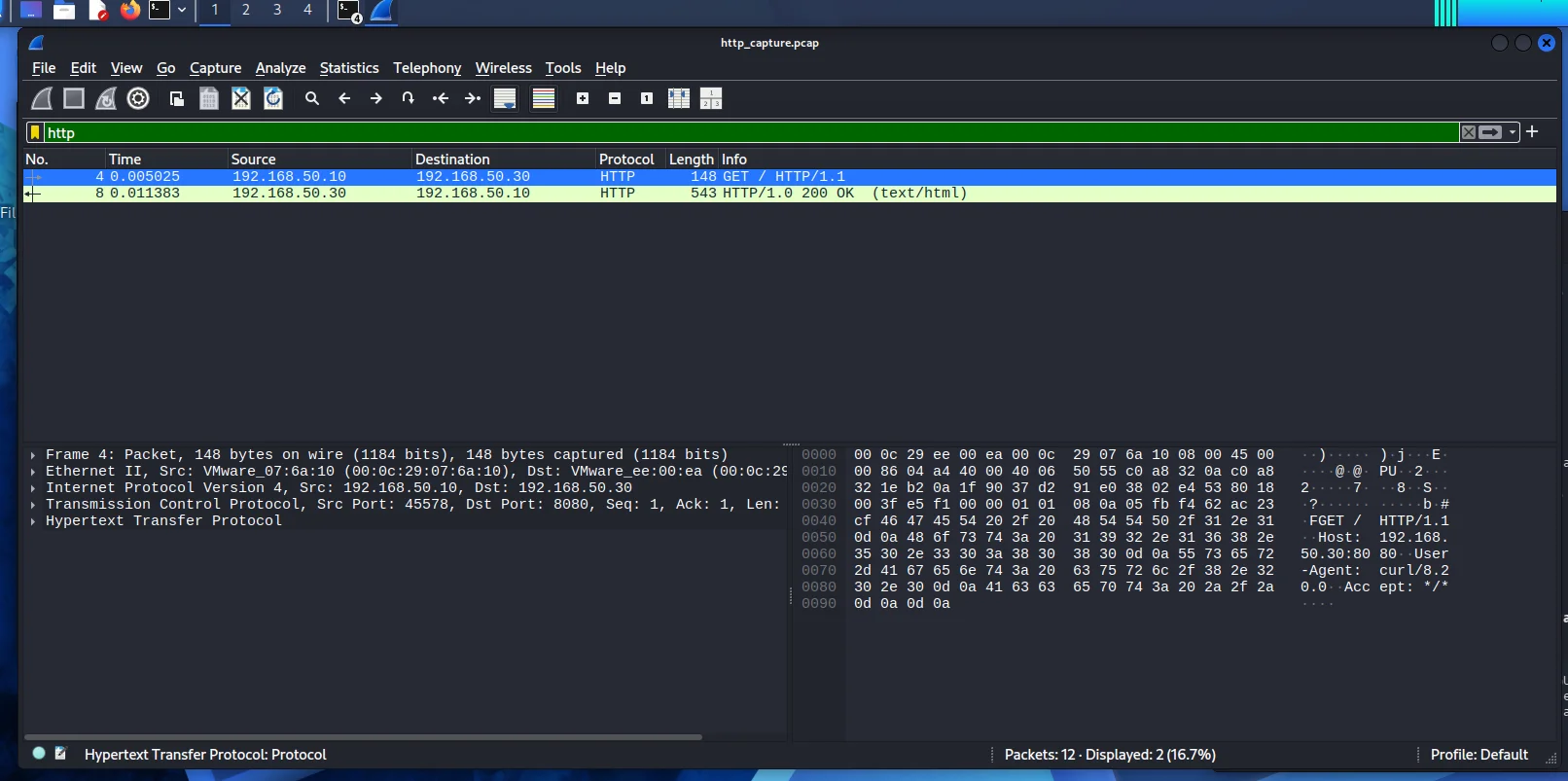Open recent display filter dropdown
1568x781 pixels.
point(1513,132)
